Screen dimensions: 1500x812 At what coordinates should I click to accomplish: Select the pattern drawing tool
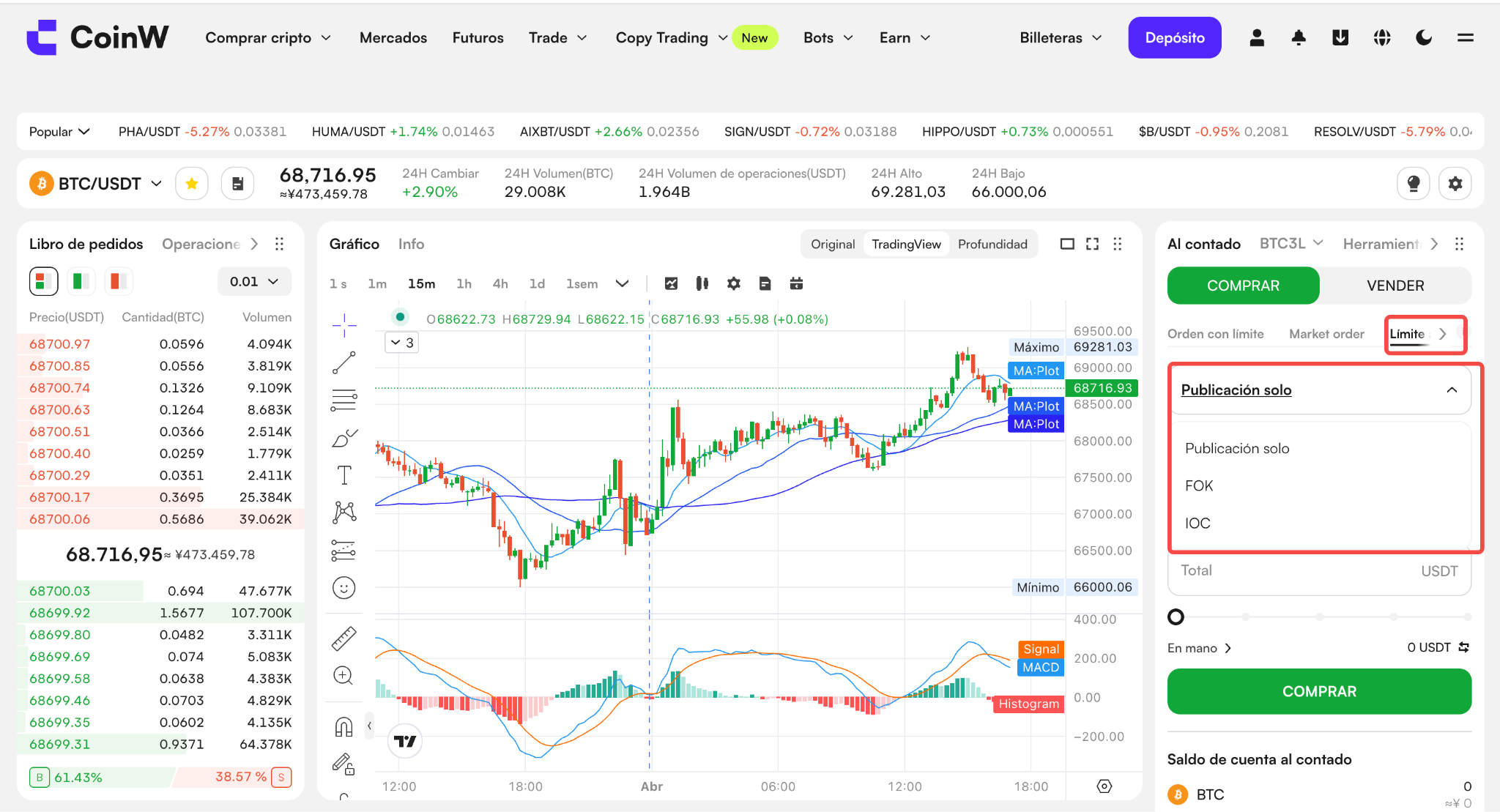[x=344, y=513]
